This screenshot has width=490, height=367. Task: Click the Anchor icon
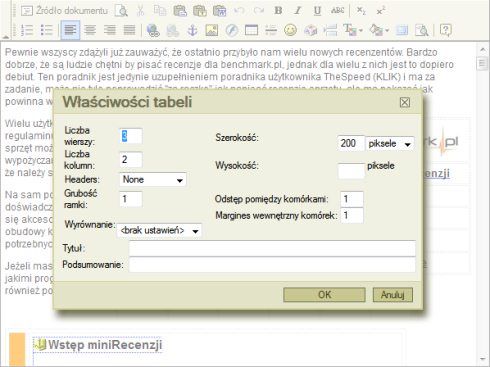click(x=192, y=30)
